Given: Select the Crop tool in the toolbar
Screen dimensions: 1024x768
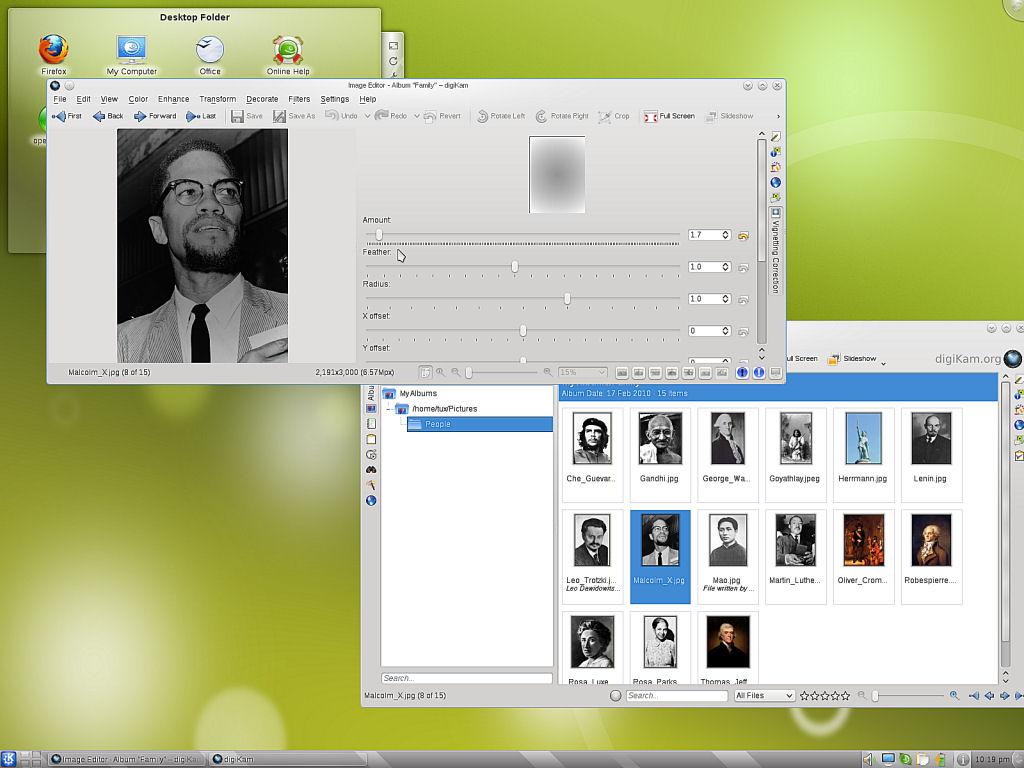Looking at the screenshot, I should click(x=617, y=116).
